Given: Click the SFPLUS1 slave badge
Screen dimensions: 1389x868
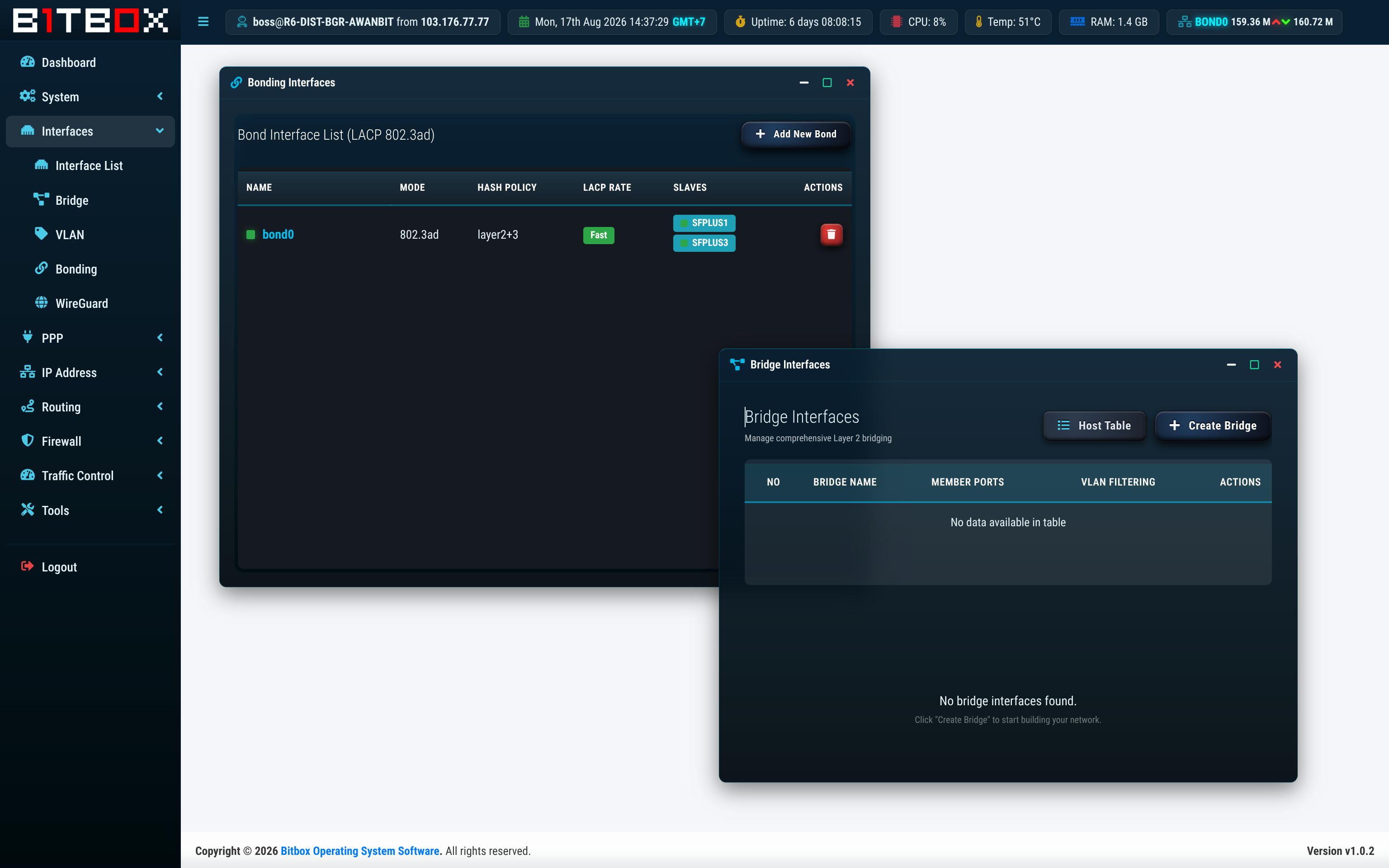Looking at the screenshot, I should 704,223.
